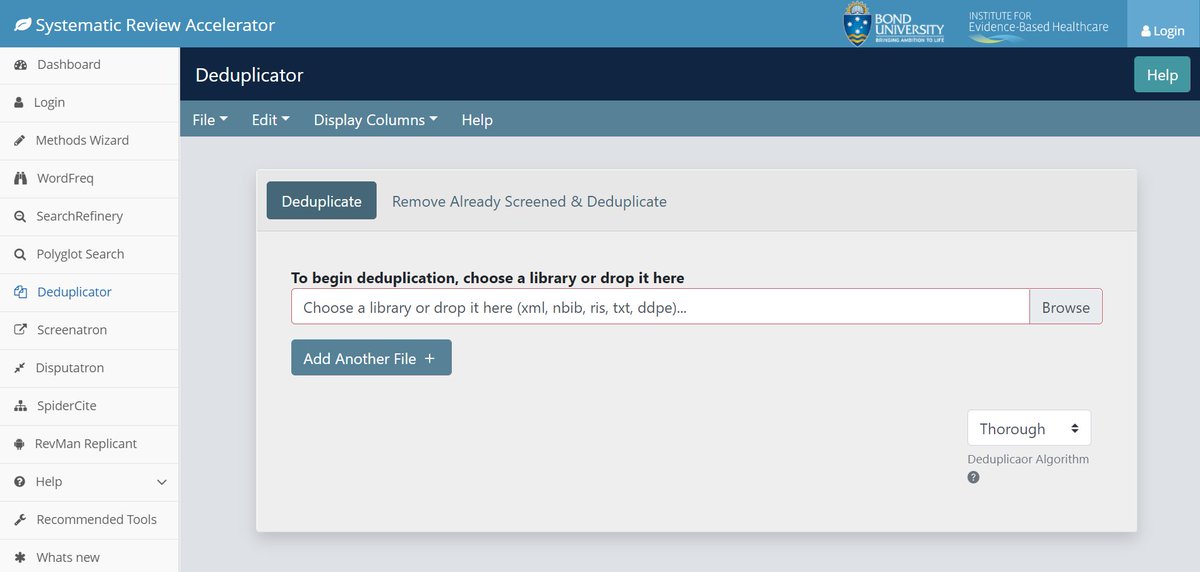The image size is (1200, 572).
Task: Click the SpiderCite sitemap icon
Action: 20,407
